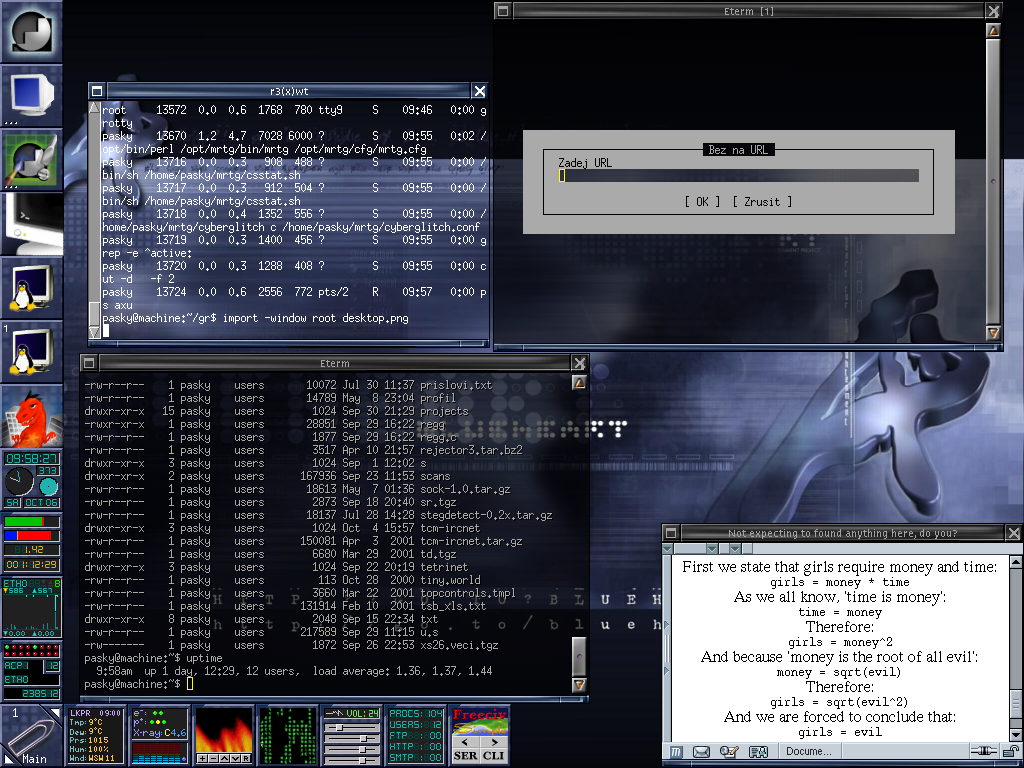This screenshot has width=1024, height=768.
Task: Focus the Zadej URL input field
Action: coord(739,176)
